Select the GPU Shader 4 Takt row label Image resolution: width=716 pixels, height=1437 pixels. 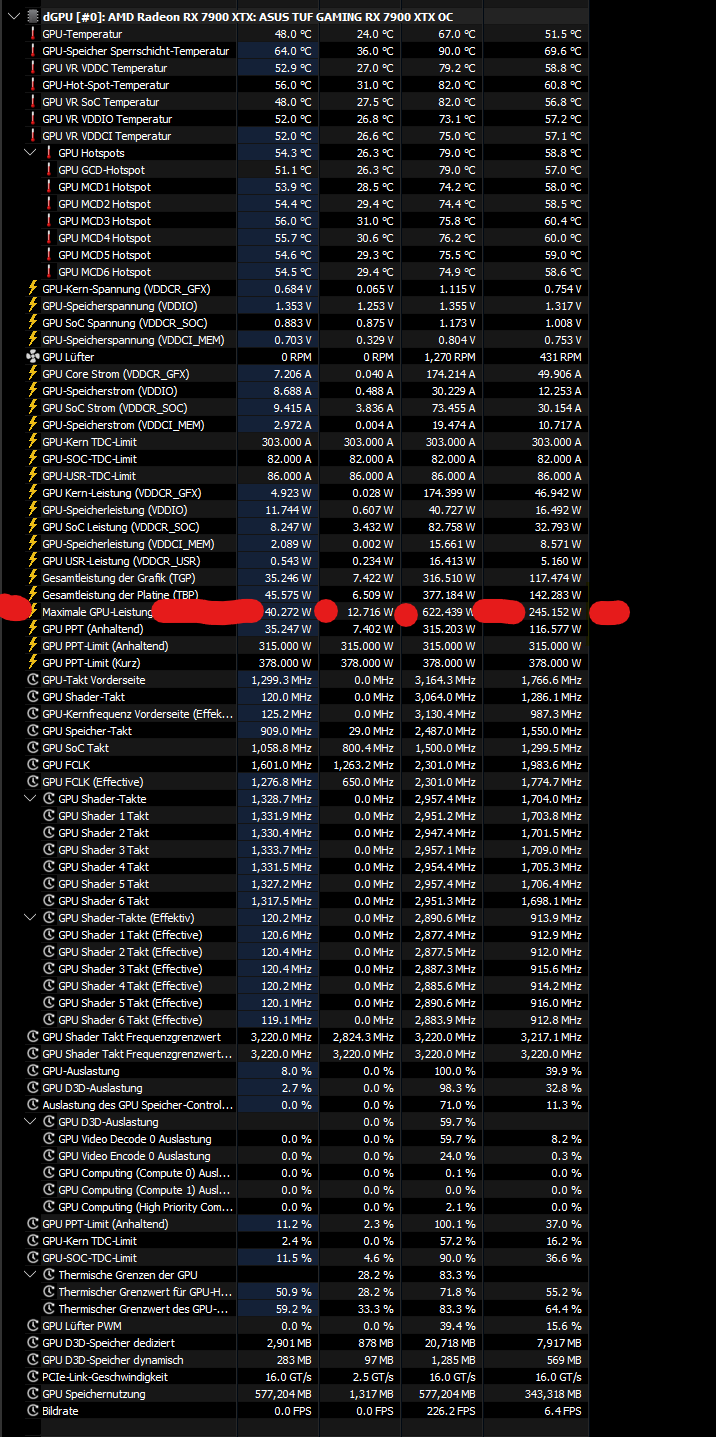click(103, 867)
